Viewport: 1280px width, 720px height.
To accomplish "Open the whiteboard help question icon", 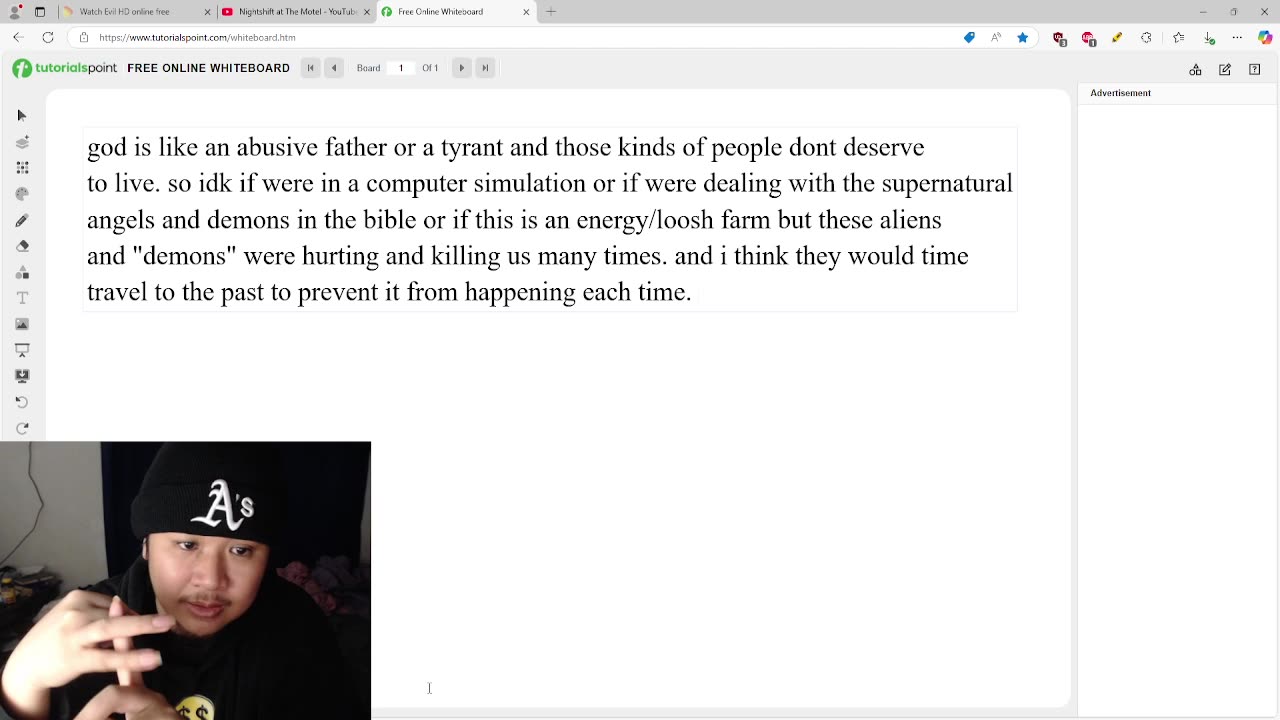I will pos(1254,70).
